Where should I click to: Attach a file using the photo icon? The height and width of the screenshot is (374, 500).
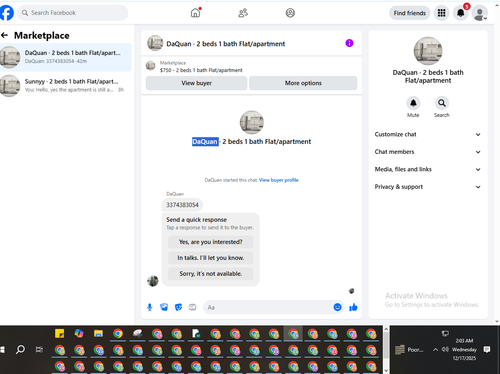164,307
